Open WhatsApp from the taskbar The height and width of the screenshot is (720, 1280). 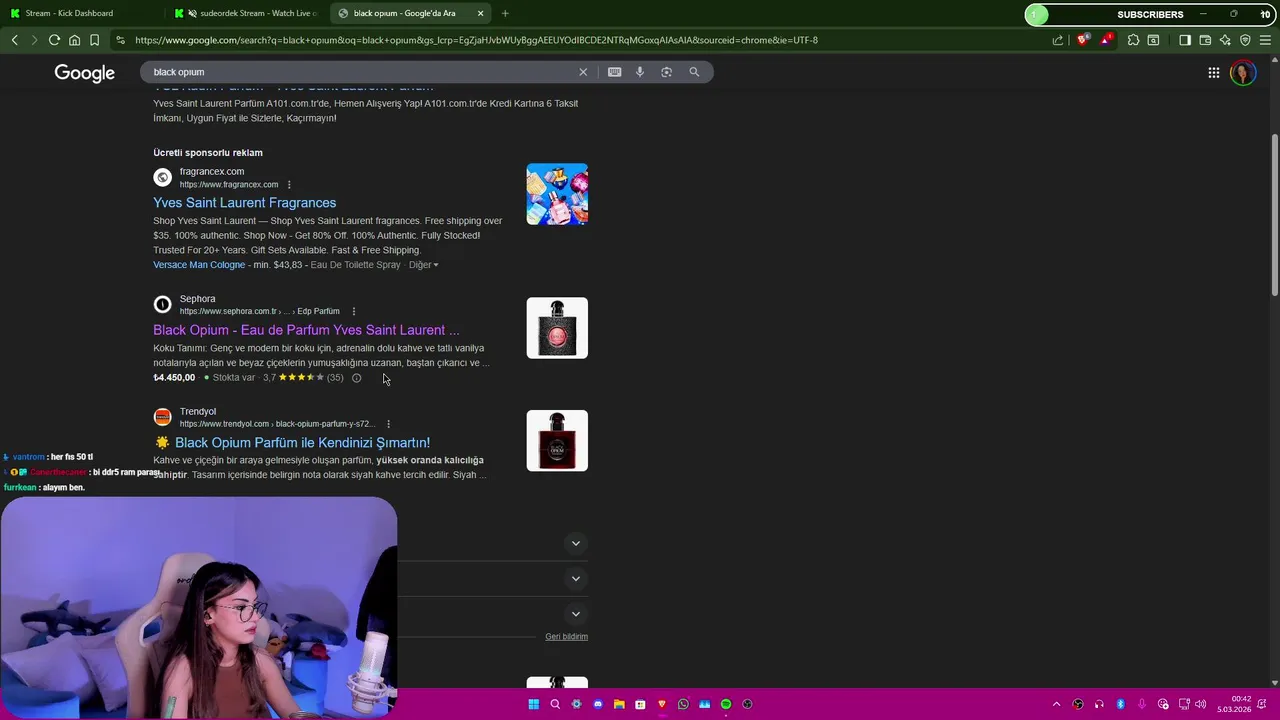(x=683, y=704)
